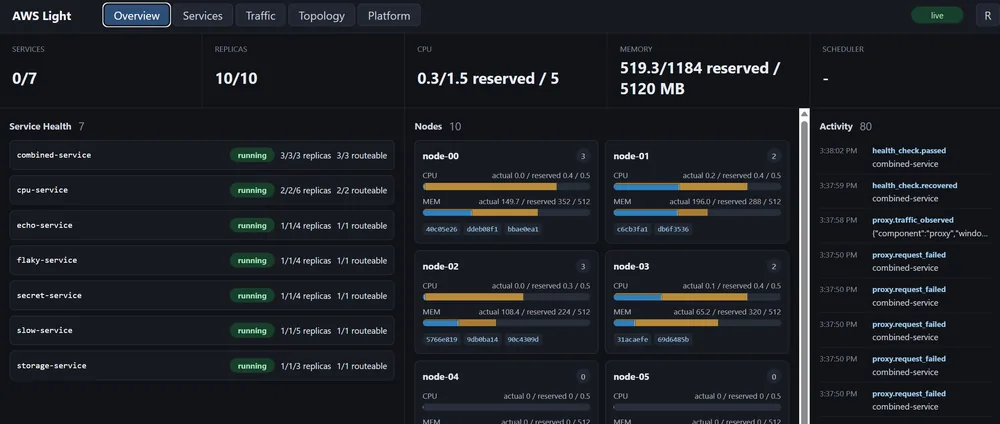The height and width of the screenshot is (424, 1000).
Task: Open the node-00 card title
Action: click(x=440, y=156)
